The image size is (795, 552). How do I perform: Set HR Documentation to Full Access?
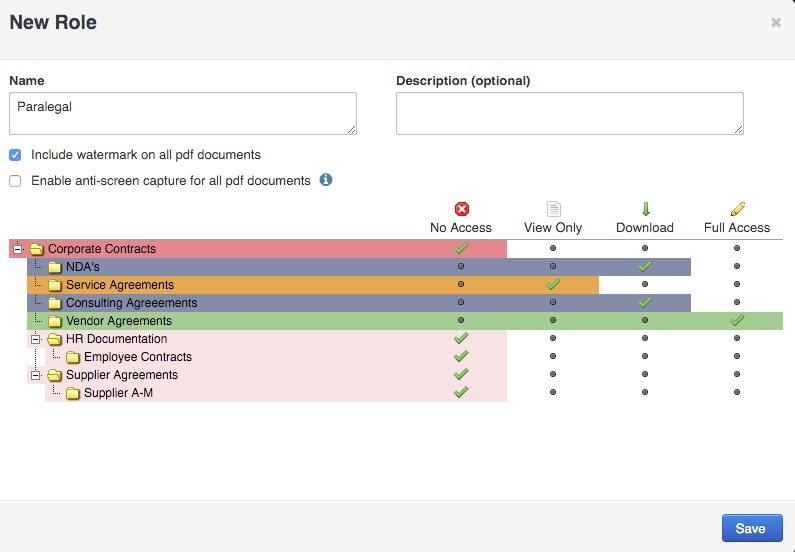tap(737, 338)
